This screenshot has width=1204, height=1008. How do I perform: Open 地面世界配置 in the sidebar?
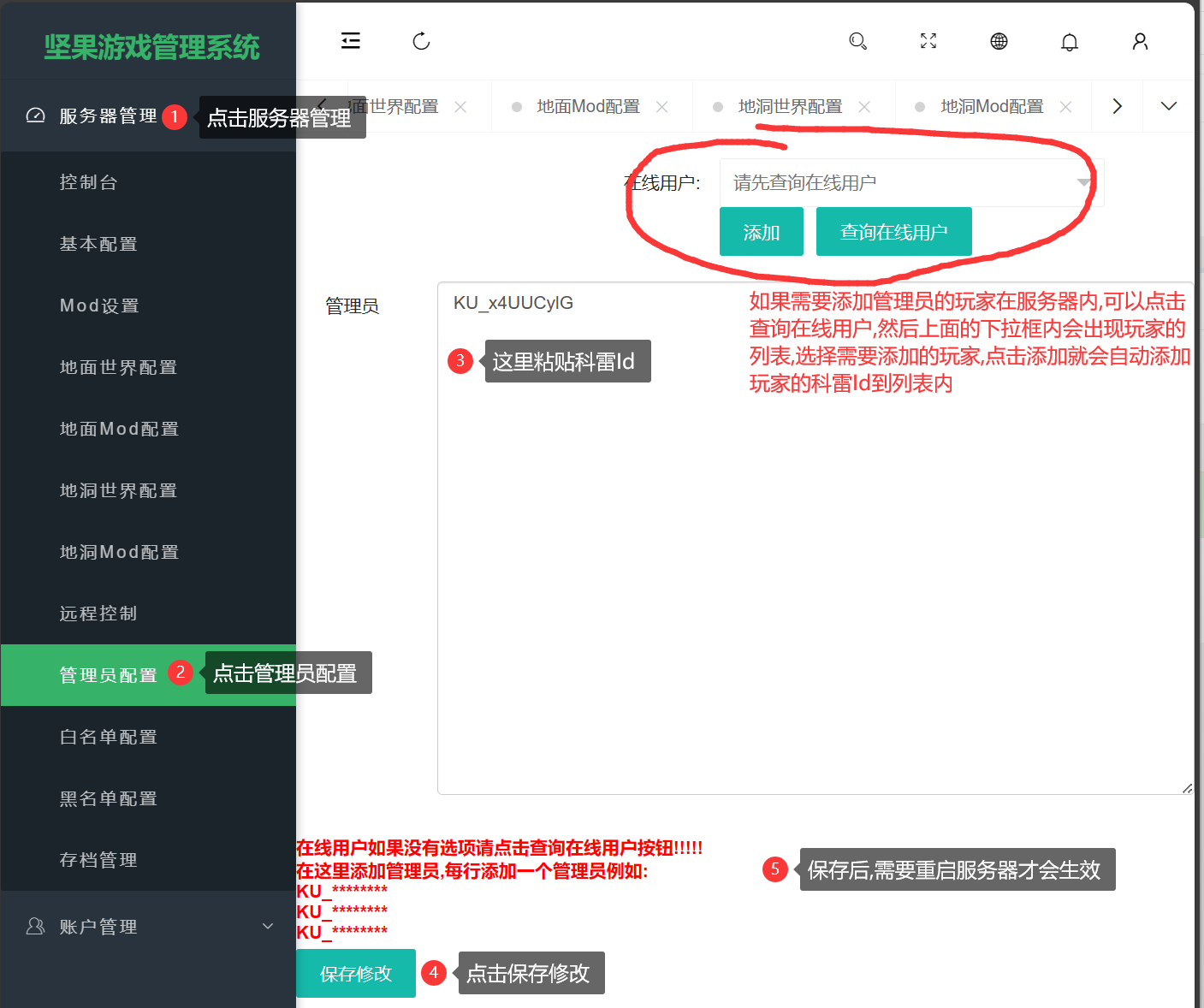point(148,367)
